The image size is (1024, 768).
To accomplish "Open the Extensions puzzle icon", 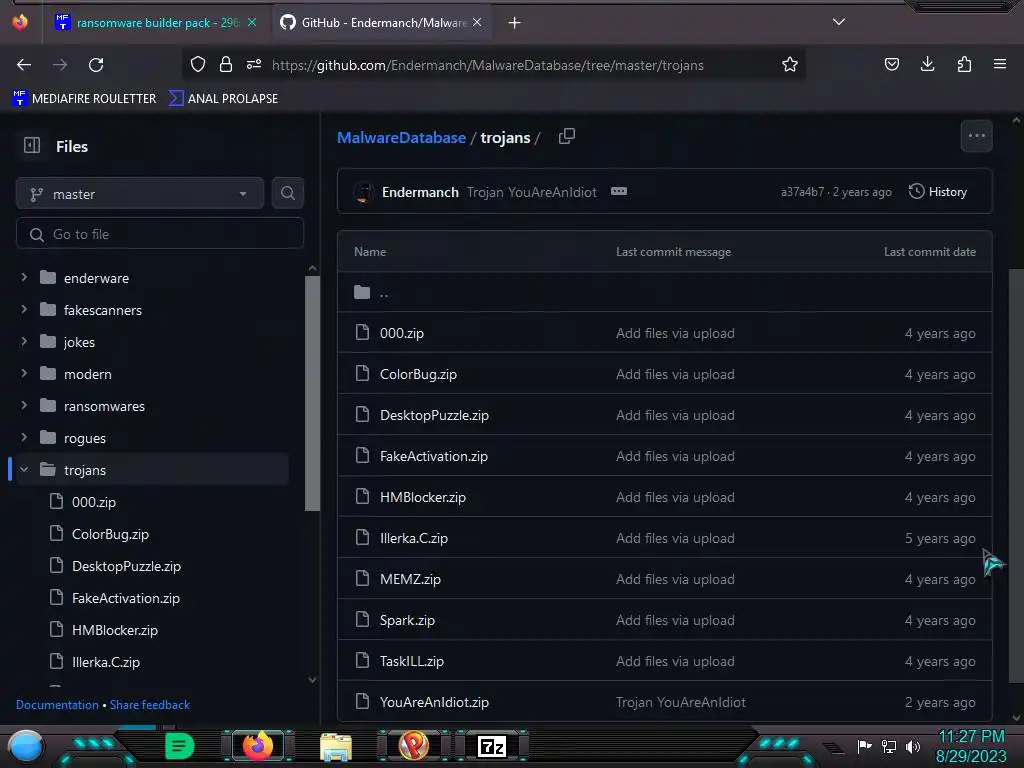I will [x=964, y=64].
